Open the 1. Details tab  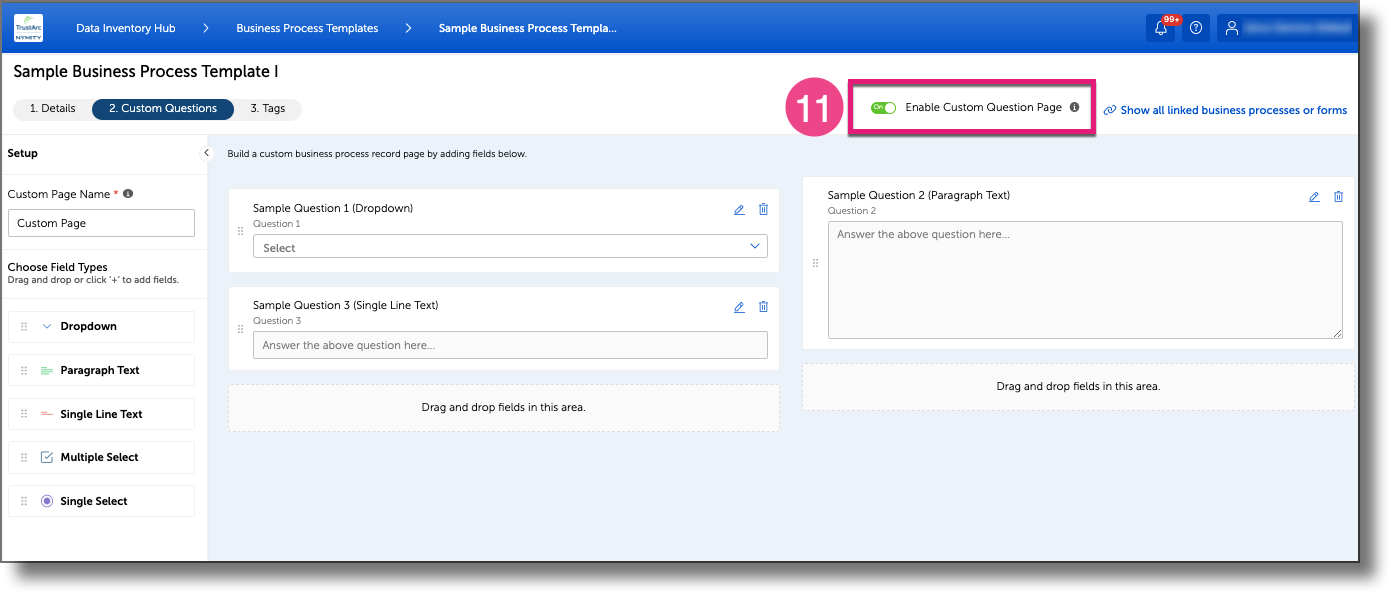(x=52, y=109)
